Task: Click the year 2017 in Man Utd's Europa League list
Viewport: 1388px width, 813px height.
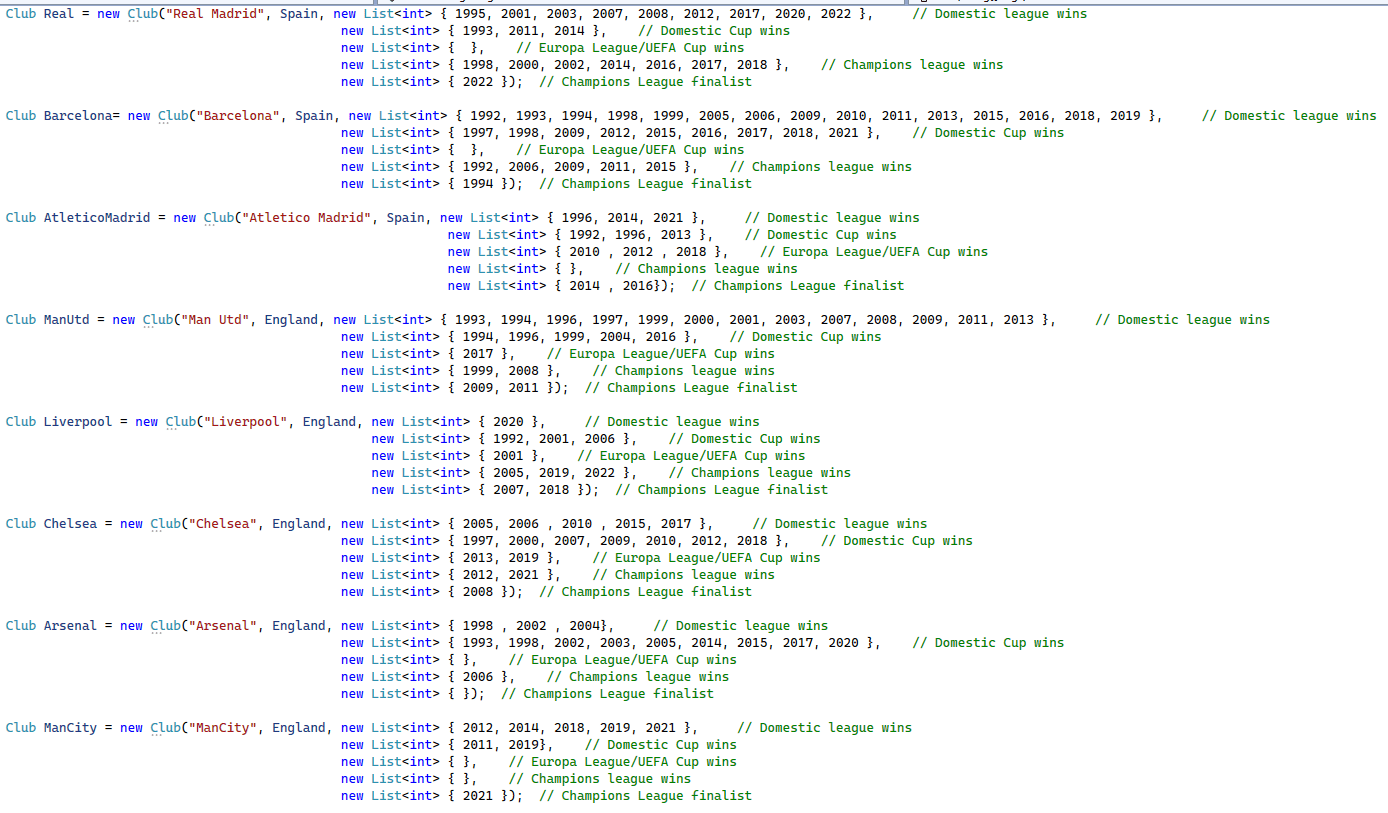Action: coord(478,354)
